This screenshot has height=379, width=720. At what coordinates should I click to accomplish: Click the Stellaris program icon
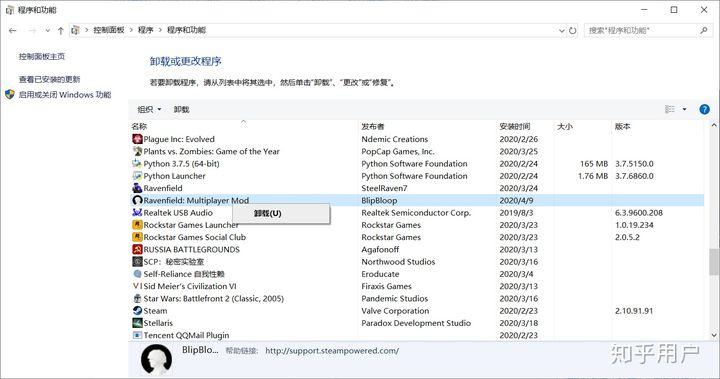coord(137,323)
